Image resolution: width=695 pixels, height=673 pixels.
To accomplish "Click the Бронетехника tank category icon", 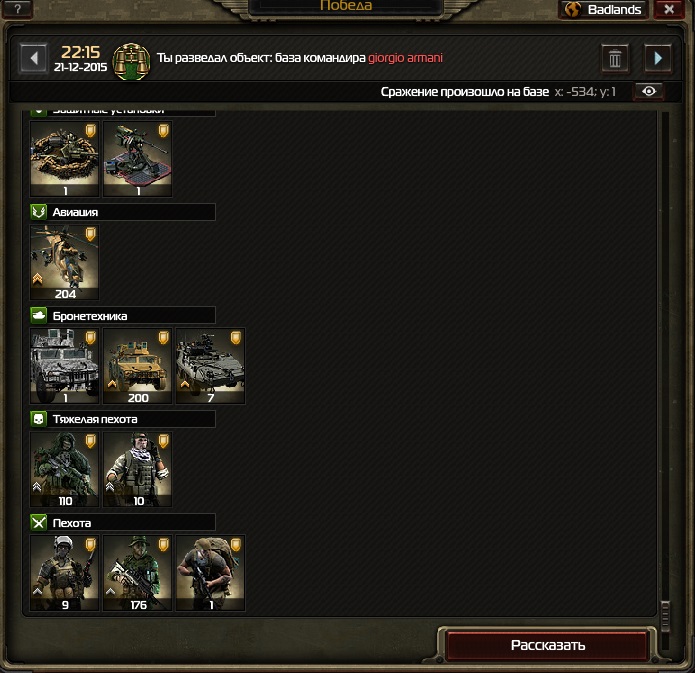I will pos(39,316).
